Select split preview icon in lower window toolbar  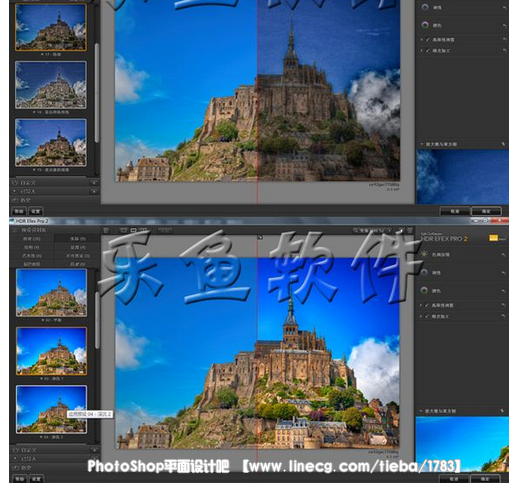coord(133,230)
